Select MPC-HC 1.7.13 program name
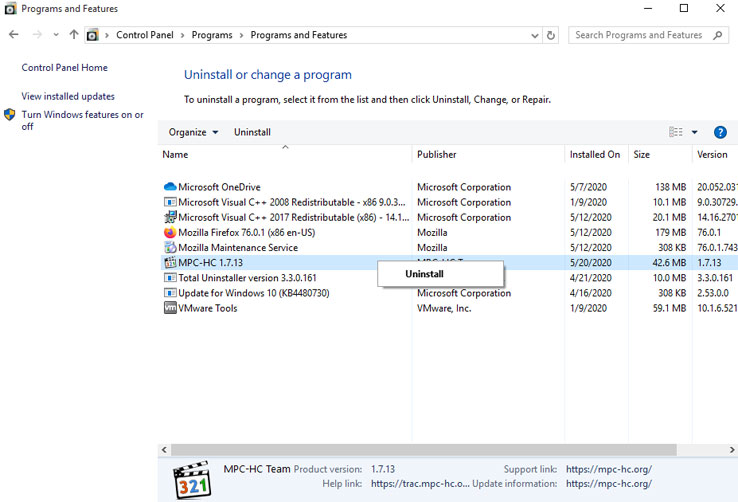 click(x=210, y=263)
